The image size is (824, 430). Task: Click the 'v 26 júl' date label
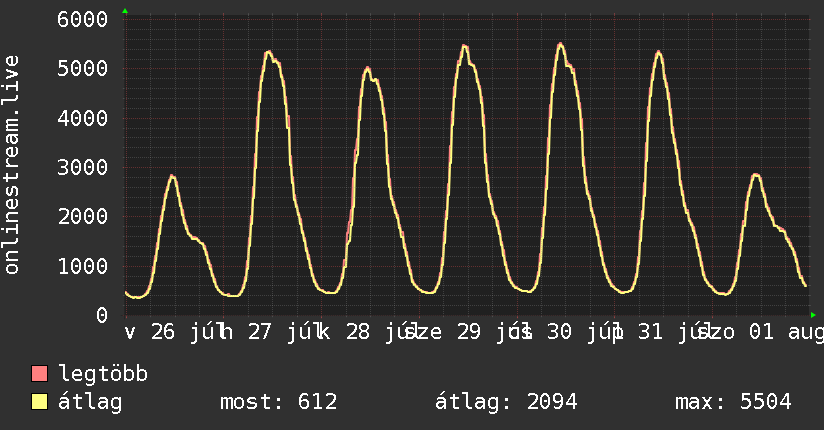[x=173, y=332]
